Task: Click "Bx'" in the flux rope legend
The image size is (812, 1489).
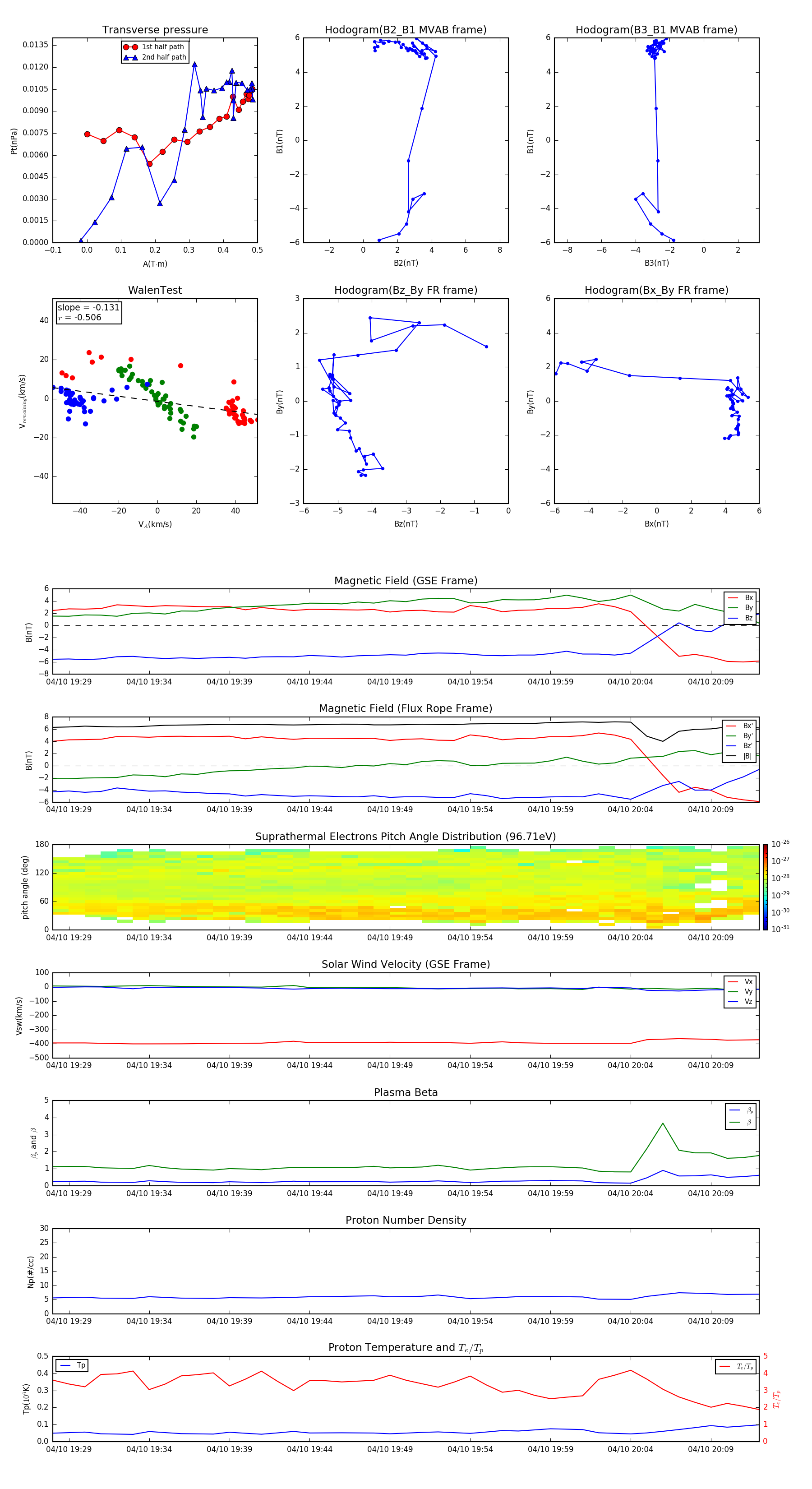Action: [740, 726]
